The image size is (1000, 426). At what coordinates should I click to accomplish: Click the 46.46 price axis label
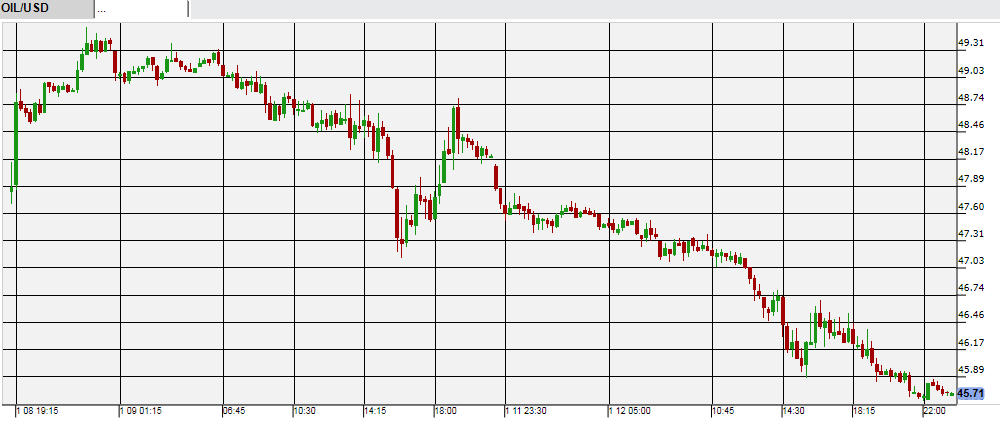click(x=971, y=315)
